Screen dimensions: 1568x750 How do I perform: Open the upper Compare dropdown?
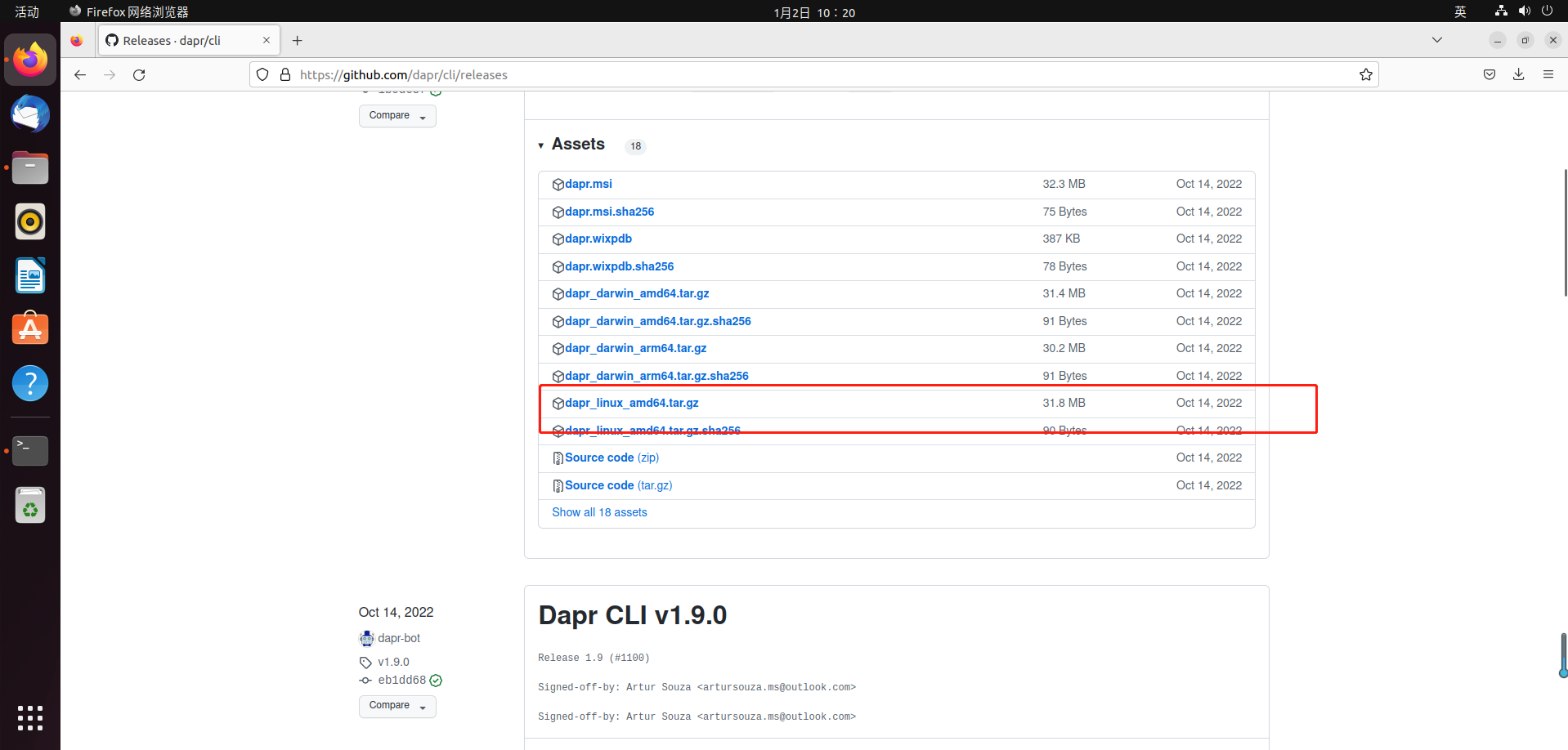(x=397, y=116)
